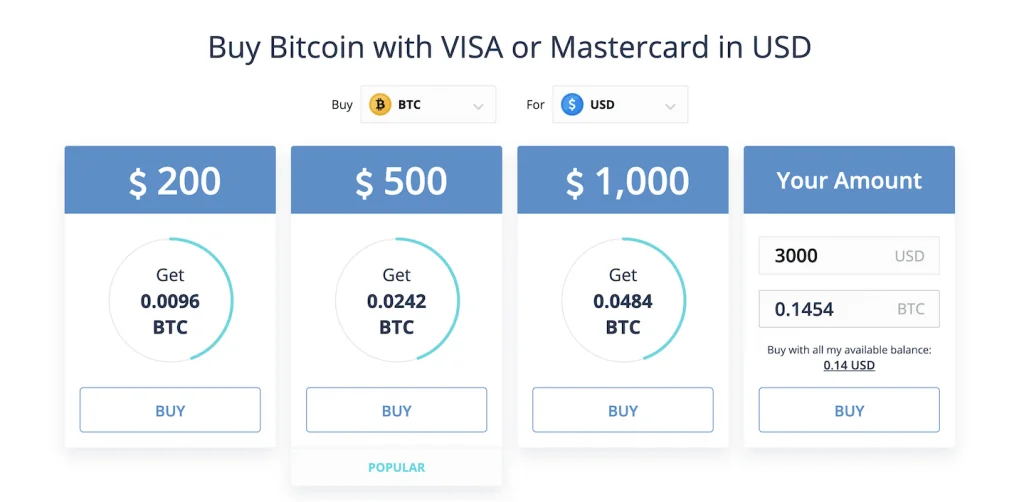The width and height of the screenshot is (1024, 502).
Task: Select the $200 card header
Action: (170, 180)
